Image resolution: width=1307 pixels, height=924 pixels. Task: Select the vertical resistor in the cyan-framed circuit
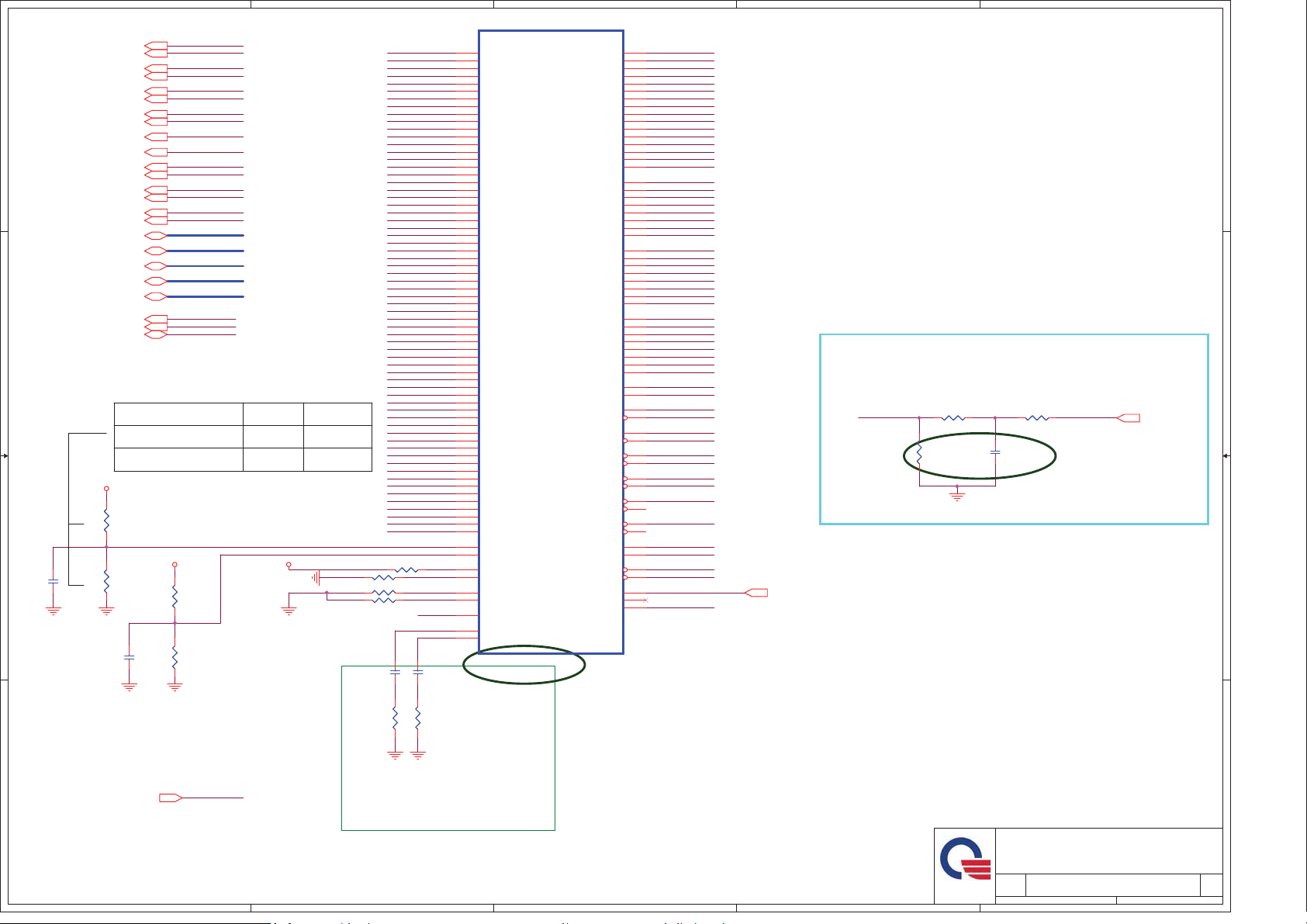point(919,455)
